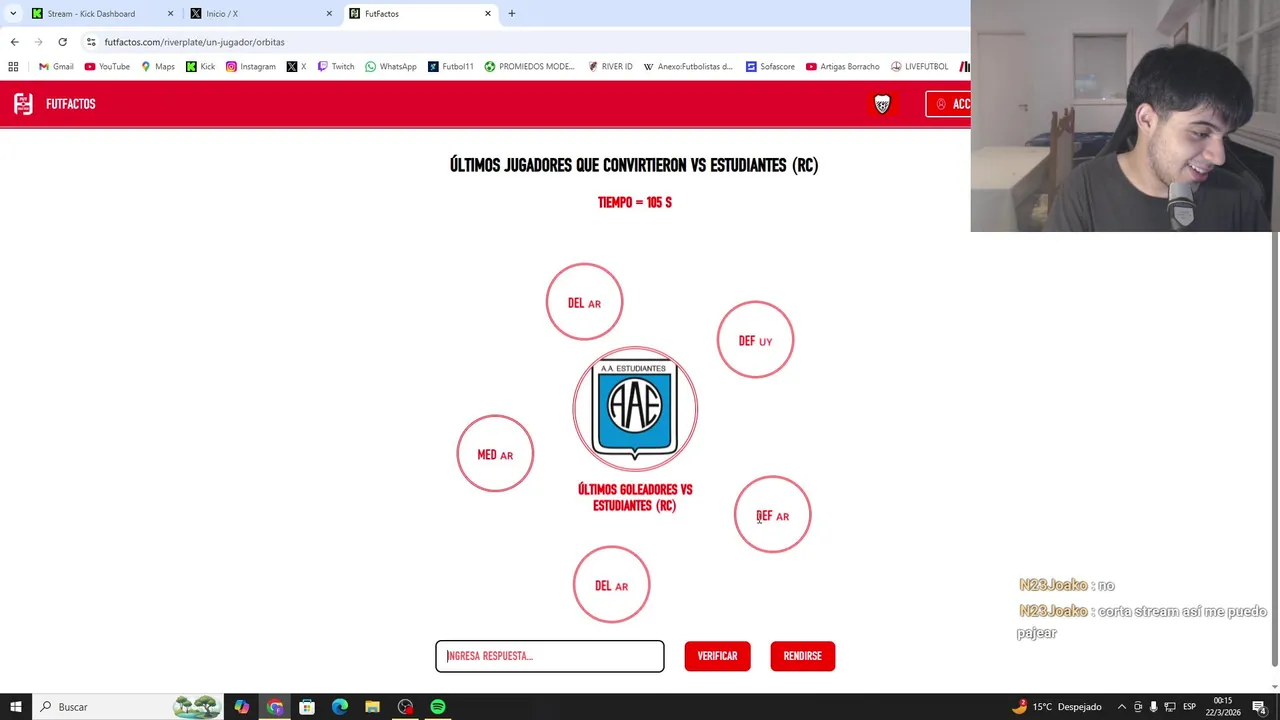
Task: Open the Windows notification center
Action: tap(1261, 707)
